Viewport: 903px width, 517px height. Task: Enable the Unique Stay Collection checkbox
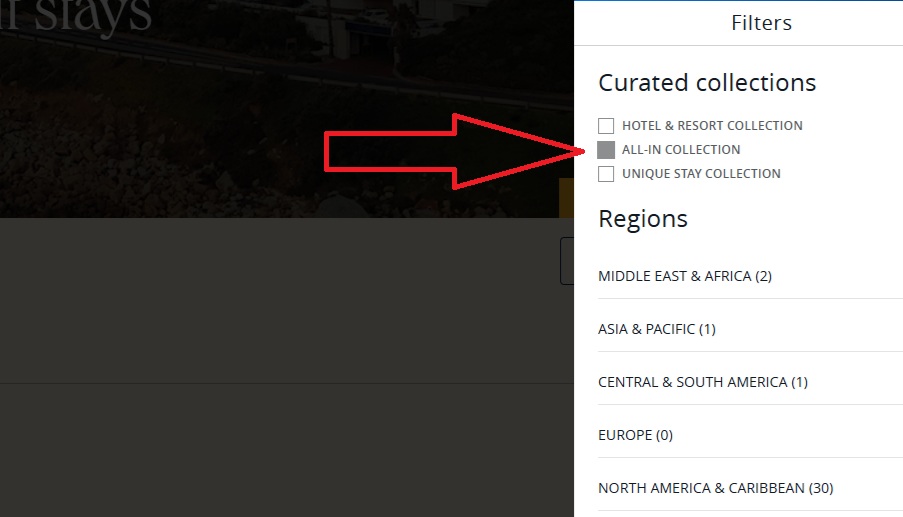(606, 174)
